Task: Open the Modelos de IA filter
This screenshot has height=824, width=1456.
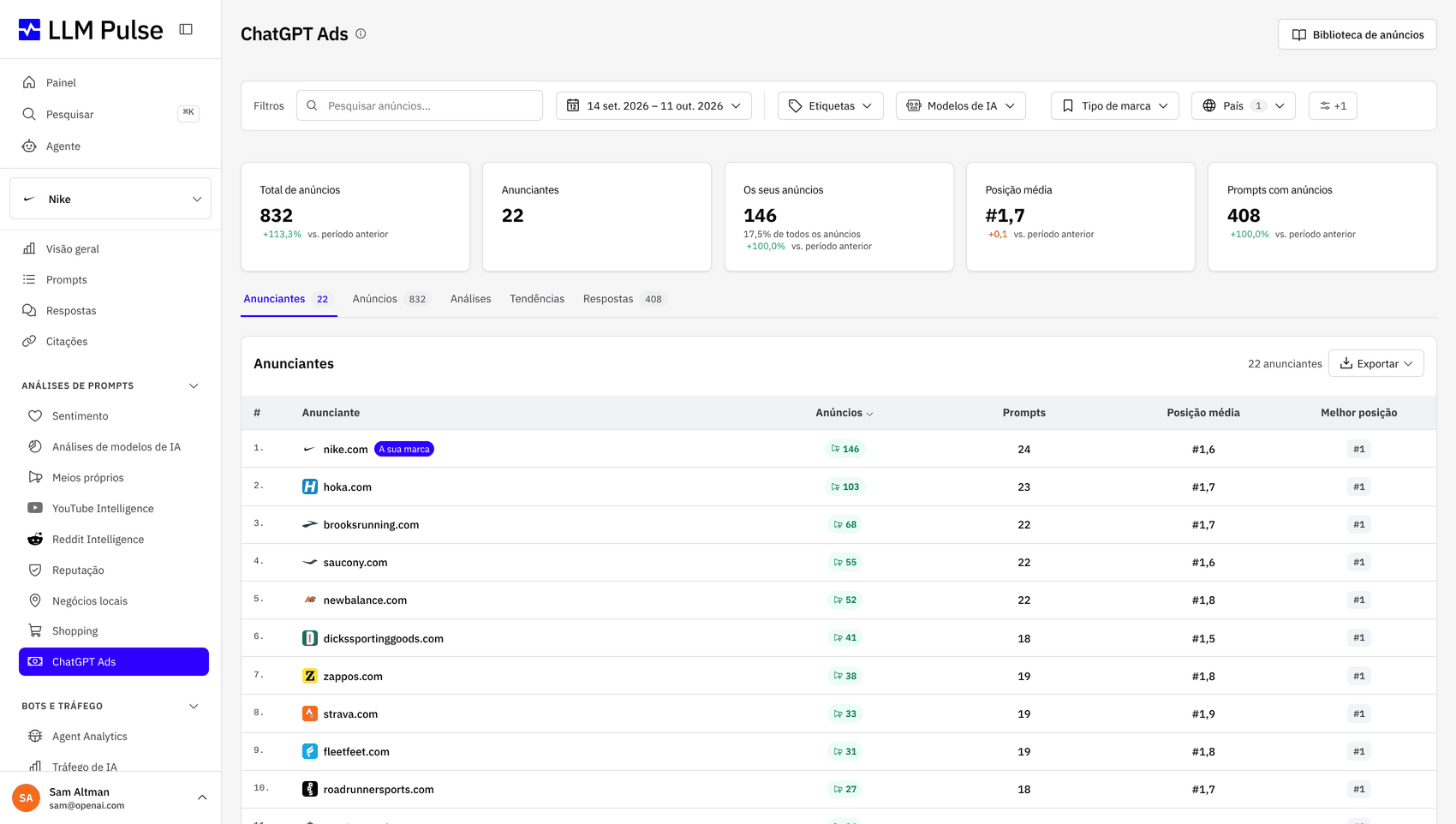Action: (x=961, y=105)
